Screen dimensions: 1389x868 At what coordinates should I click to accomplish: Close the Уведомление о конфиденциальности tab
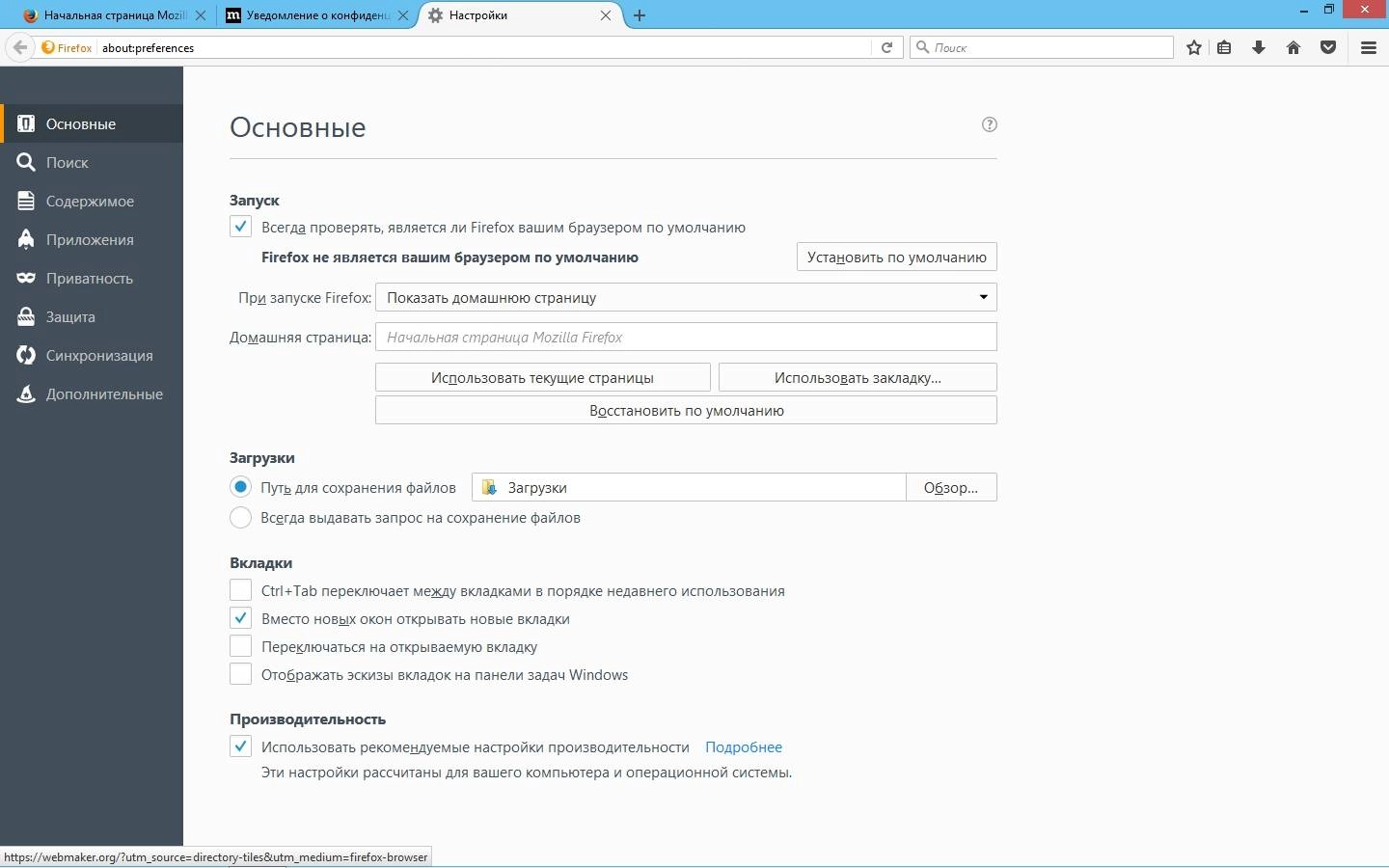[x=403, y=15]
